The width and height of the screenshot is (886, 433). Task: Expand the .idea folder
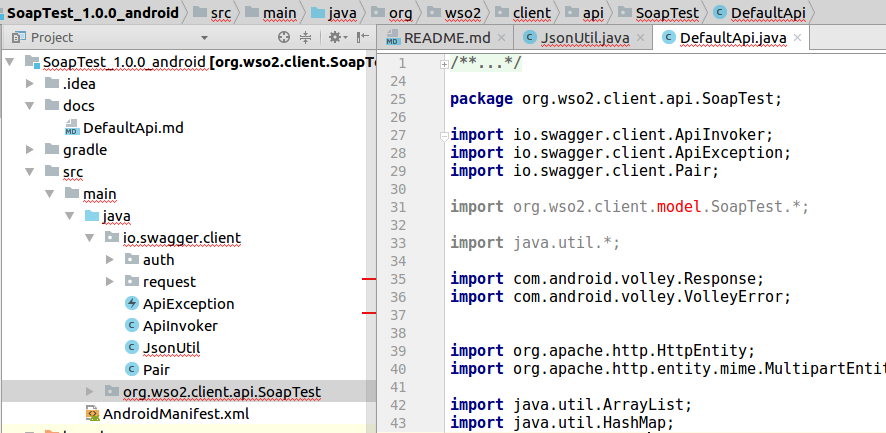tap(30, 84)
